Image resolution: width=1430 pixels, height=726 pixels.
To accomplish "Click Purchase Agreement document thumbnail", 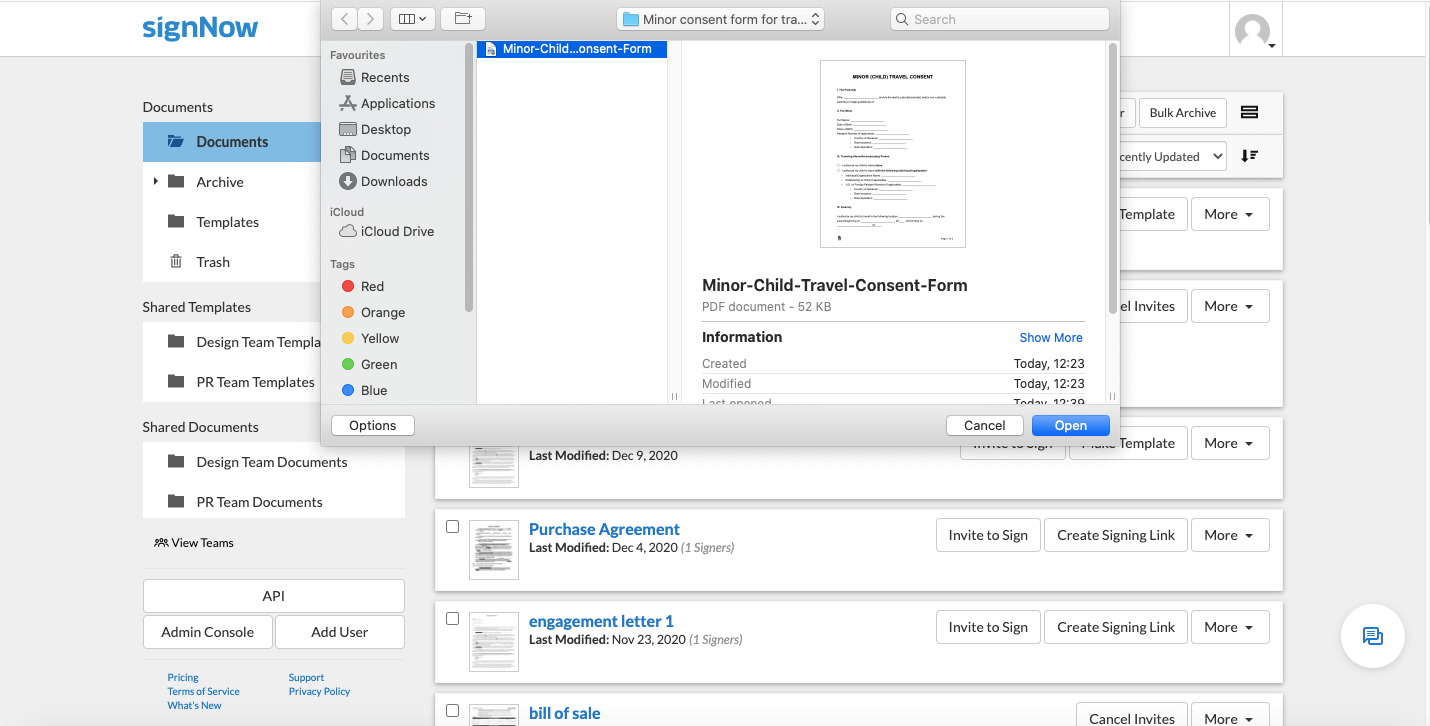I will (x=494, y=549).
